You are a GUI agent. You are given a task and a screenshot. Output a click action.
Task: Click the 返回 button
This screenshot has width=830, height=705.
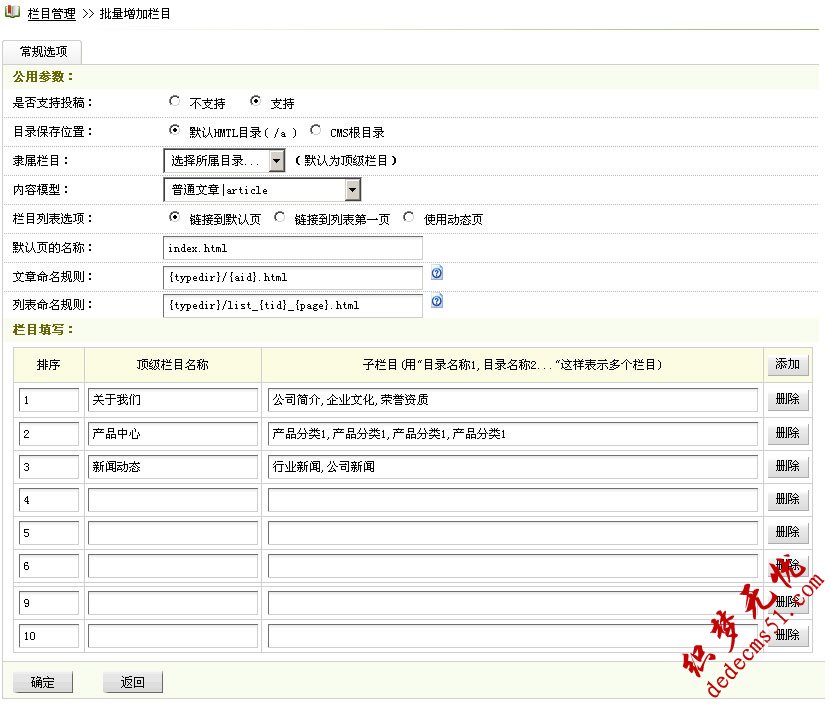[133, 682]
